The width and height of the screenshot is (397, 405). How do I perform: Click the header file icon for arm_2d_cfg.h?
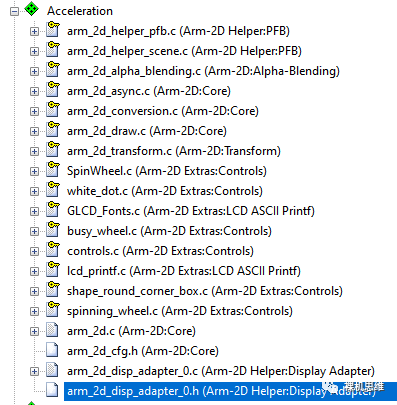52,350
